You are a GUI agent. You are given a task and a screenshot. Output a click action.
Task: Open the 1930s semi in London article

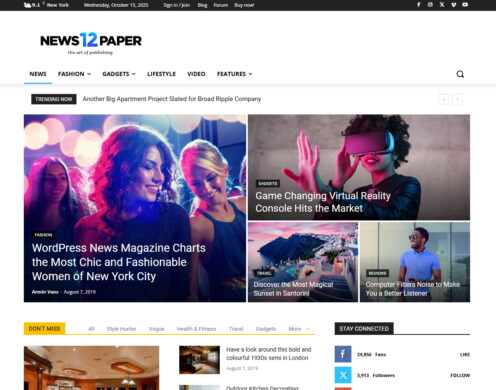click(x=269, y=354)
